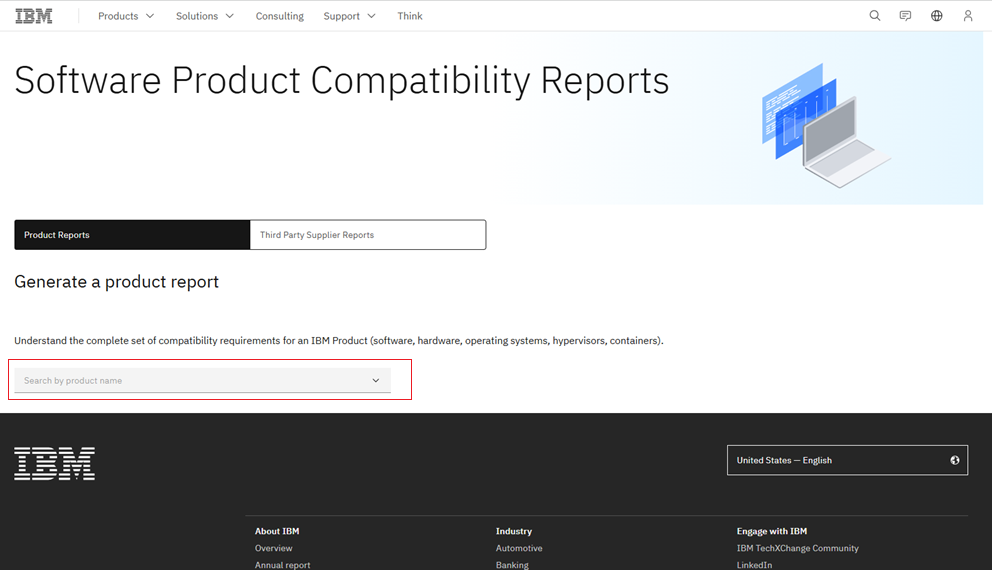The width and height of the screenshot is (992, 570).
Task: Open the Overview footer link
Action: coord(273,548)
